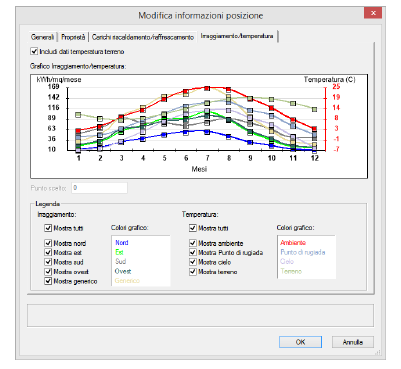Uncheck Mostra est
Image resolution: width=401 pixels, height=369 pixels.
click(48, 253)
